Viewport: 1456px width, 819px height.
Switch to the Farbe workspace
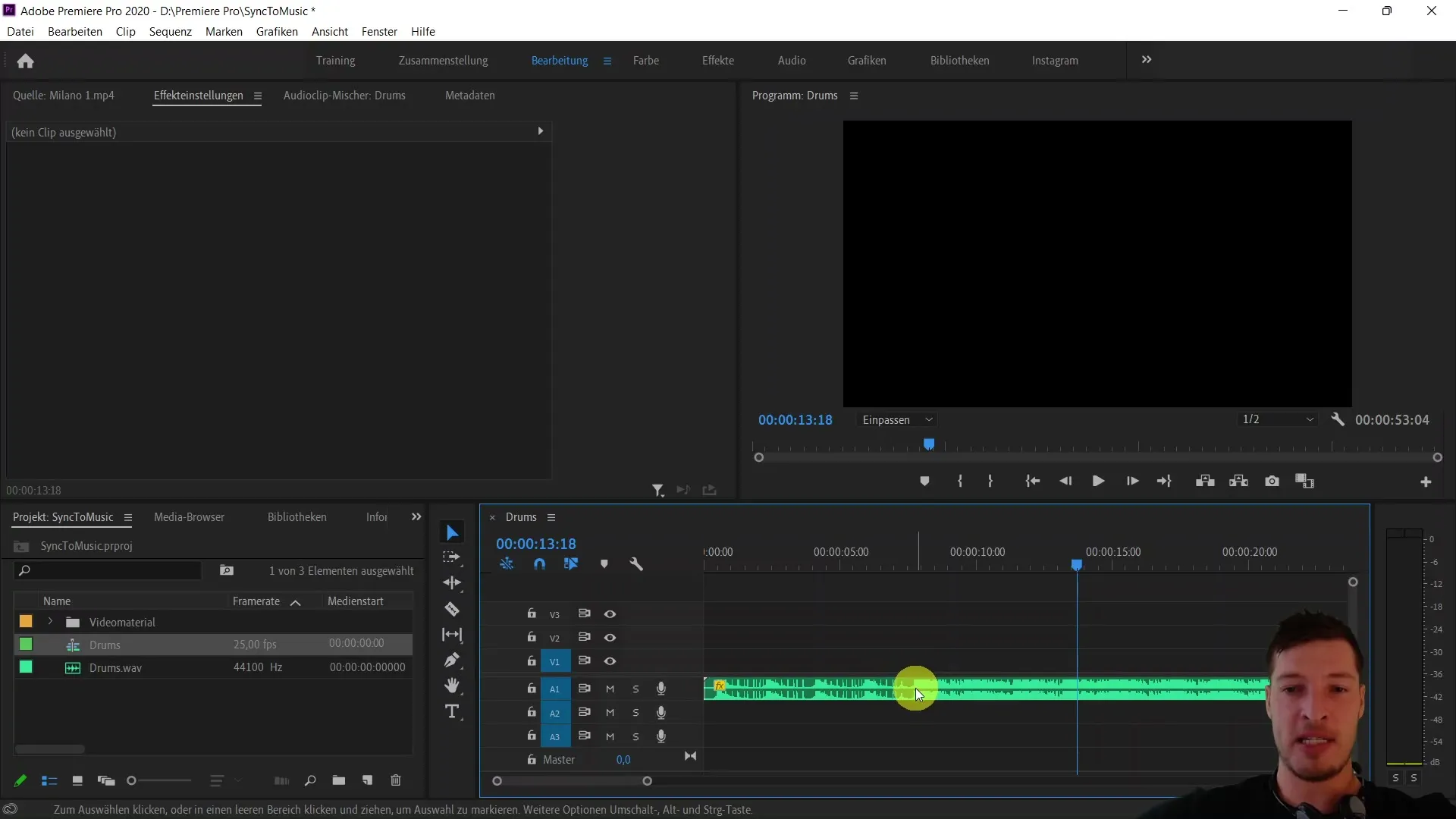[646, 61]
